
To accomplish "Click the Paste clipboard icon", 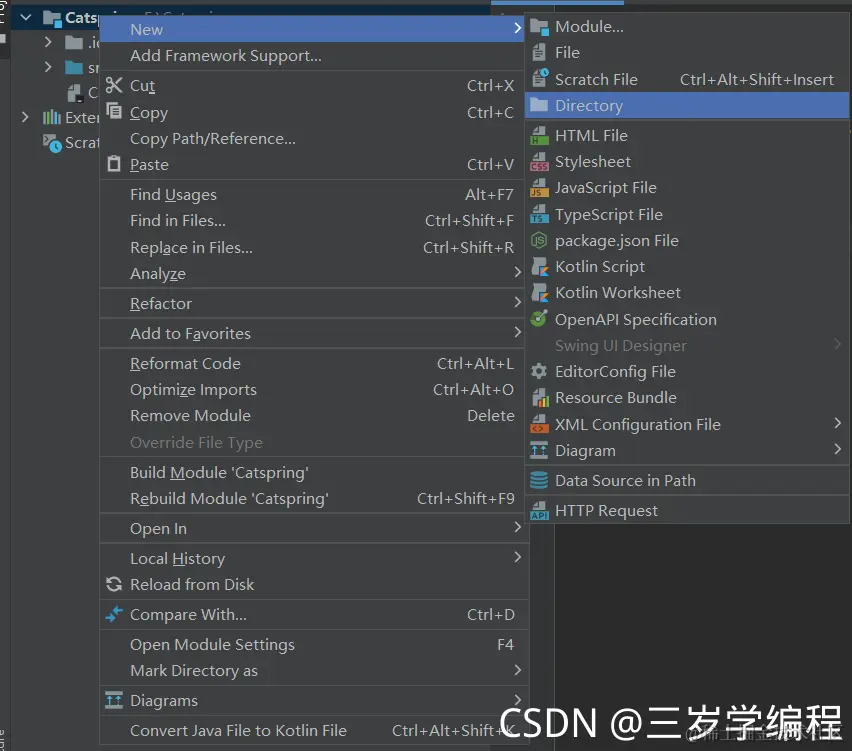I will pos(114,164).
